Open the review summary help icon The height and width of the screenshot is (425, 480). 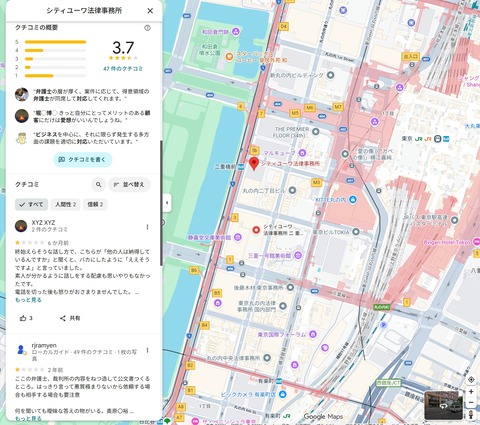pos(147,28)
